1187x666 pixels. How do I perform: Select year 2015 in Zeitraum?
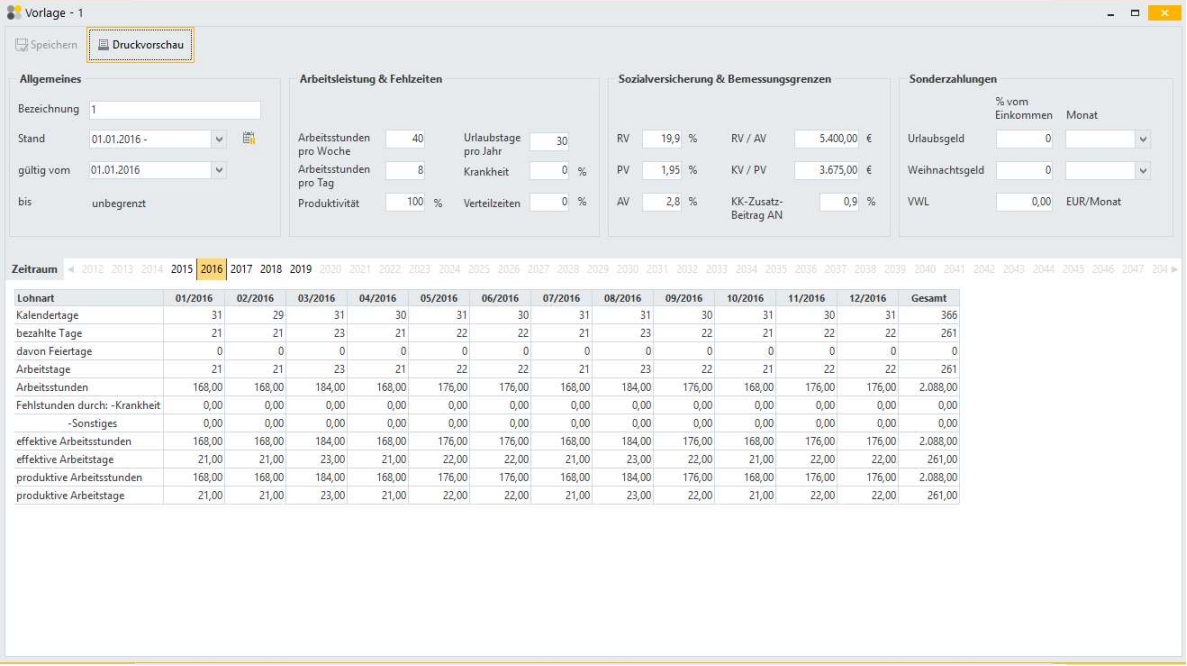point(182,269)
